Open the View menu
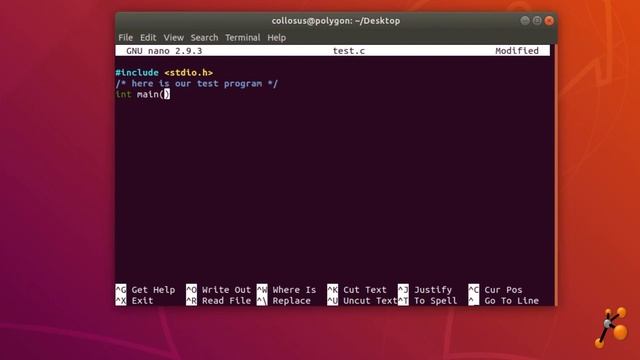640x360 pixels. pos(173,38)
